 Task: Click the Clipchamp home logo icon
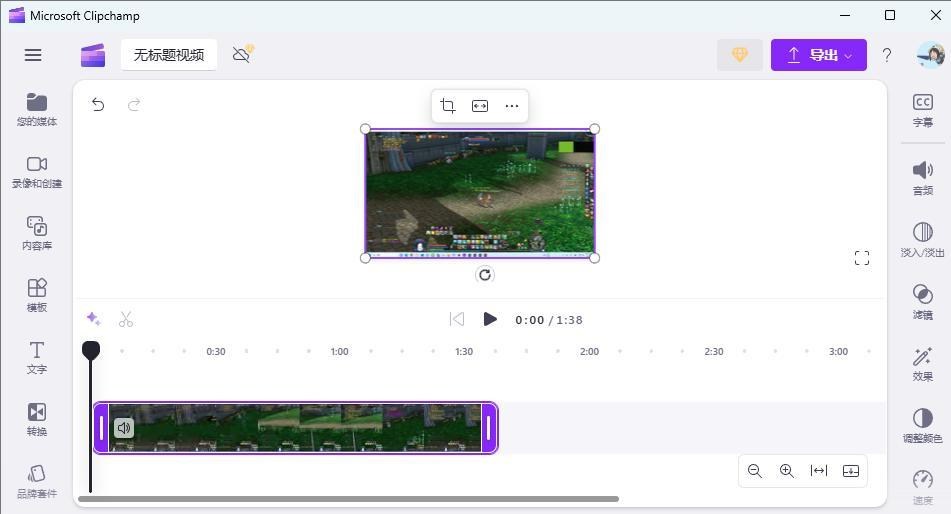tap(93, 55)
